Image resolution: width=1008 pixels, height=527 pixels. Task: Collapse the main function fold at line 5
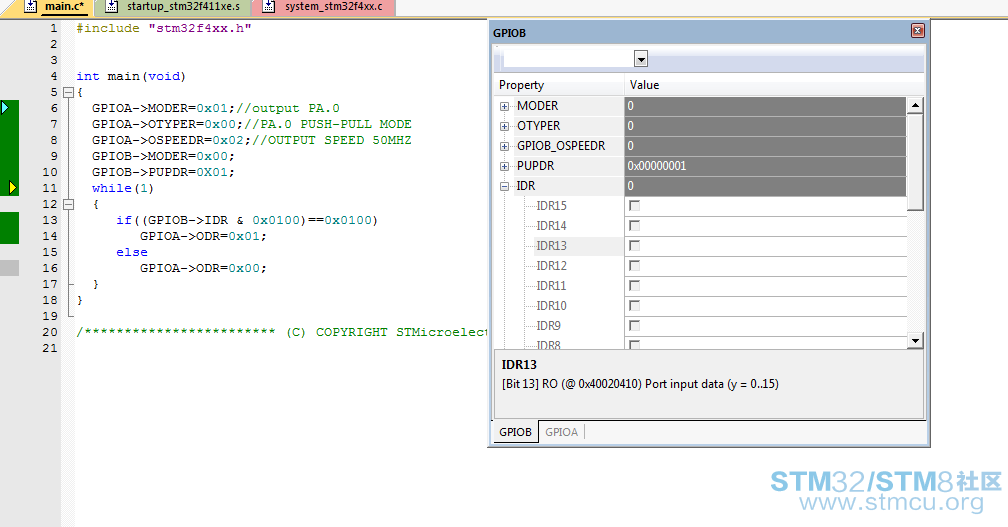(68, 93)
